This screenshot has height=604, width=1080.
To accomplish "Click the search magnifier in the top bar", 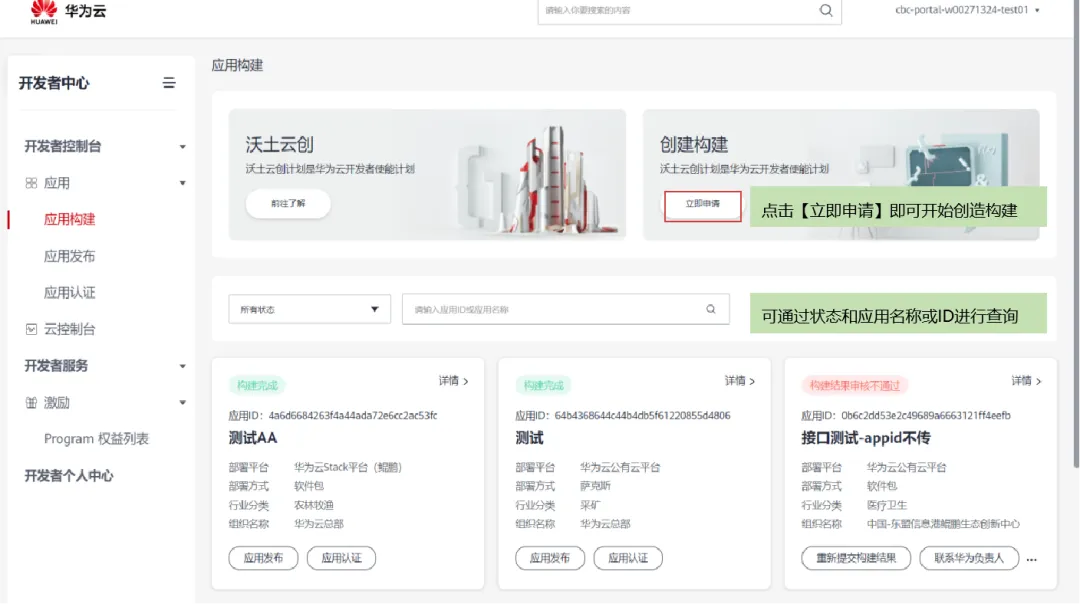I will (826, 10).
